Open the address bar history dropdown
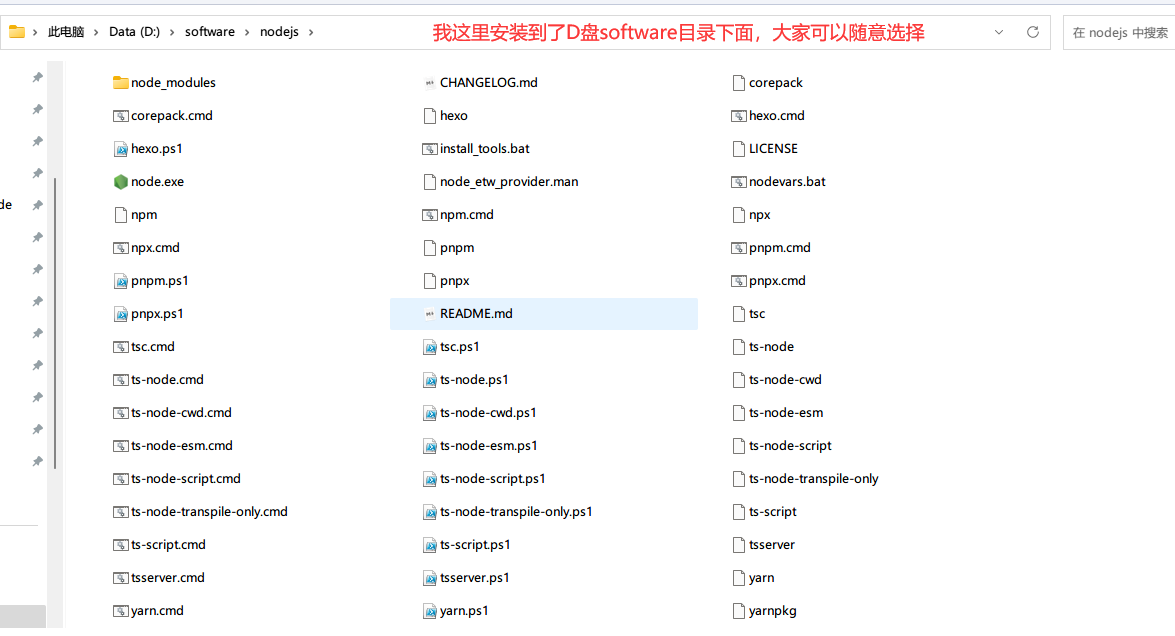This screenshot has height=636, width=1175. pos(999,32)
